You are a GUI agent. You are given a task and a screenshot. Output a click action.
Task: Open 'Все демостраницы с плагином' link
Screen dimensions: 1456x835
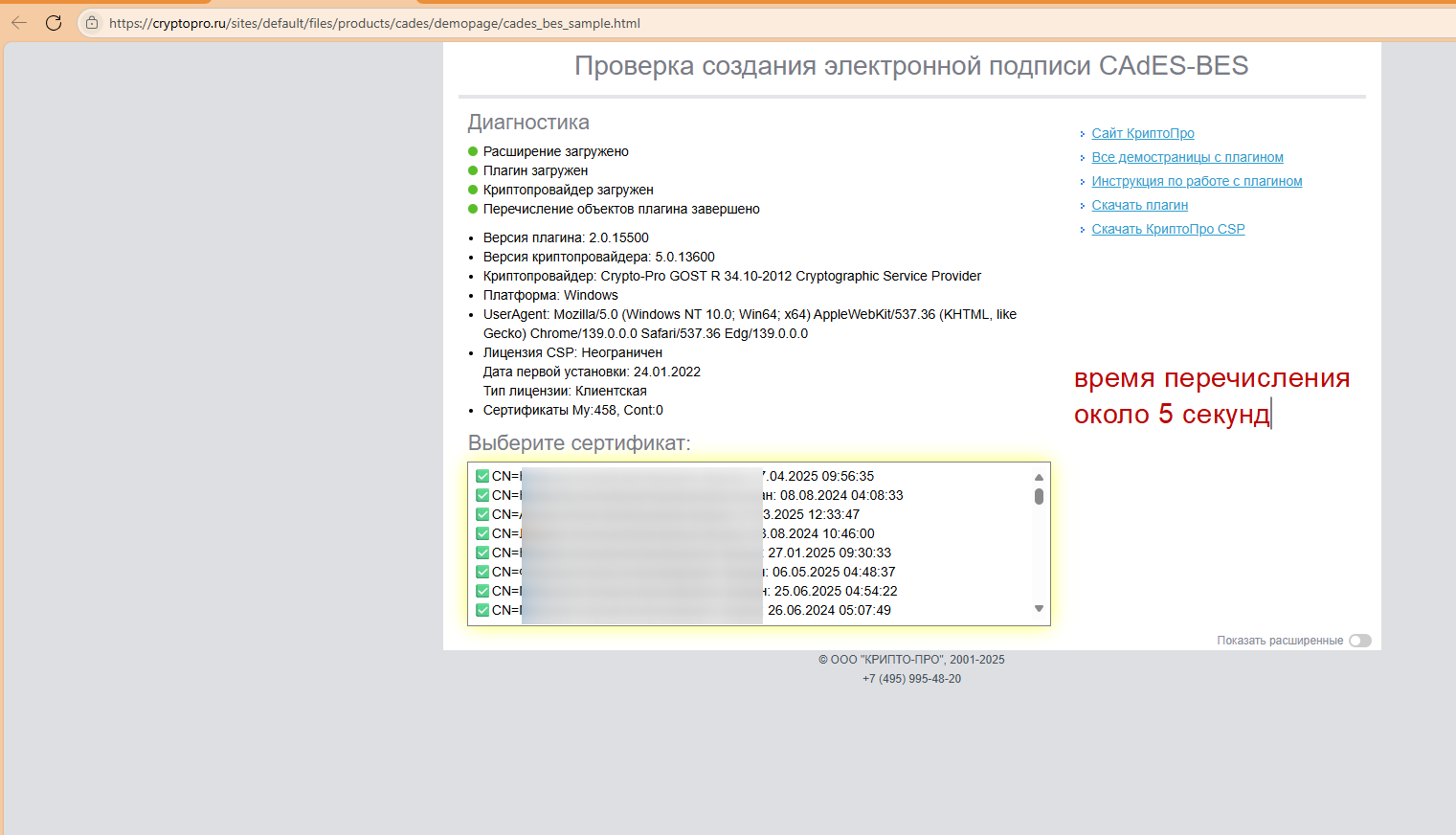click(1188, 157)
